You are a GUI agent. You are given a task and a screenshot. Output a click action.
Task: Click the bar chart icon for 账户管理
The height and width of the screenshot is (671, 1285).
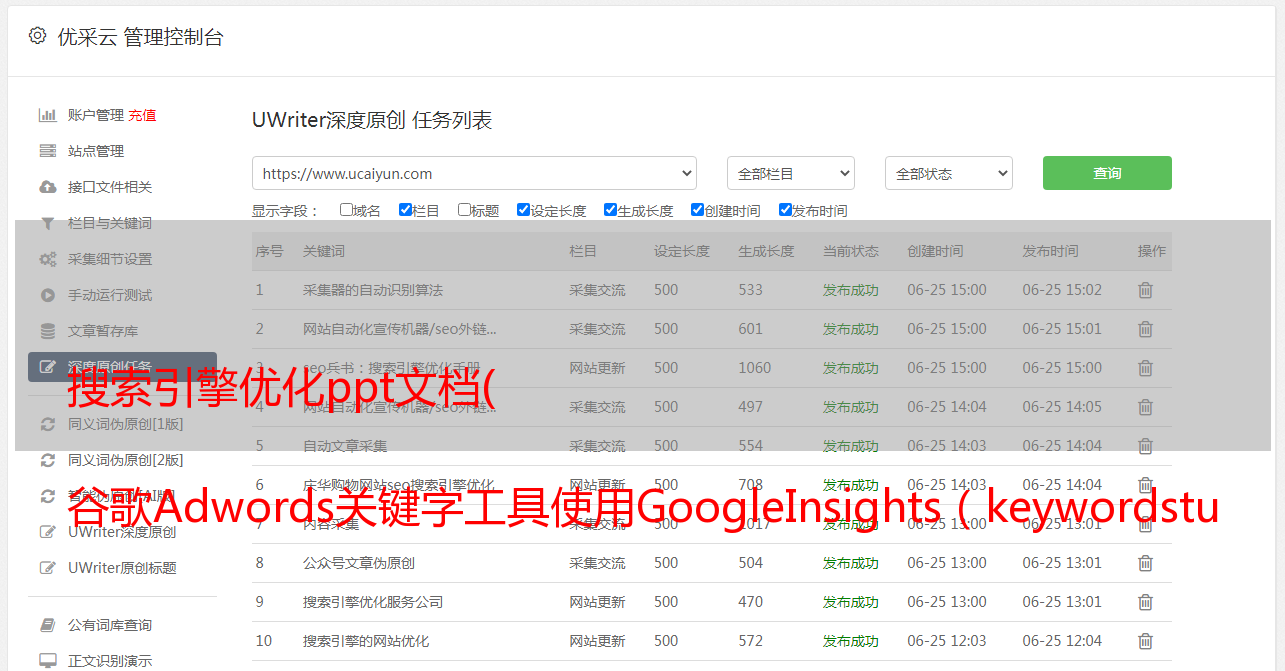click(x=47, y=115)
